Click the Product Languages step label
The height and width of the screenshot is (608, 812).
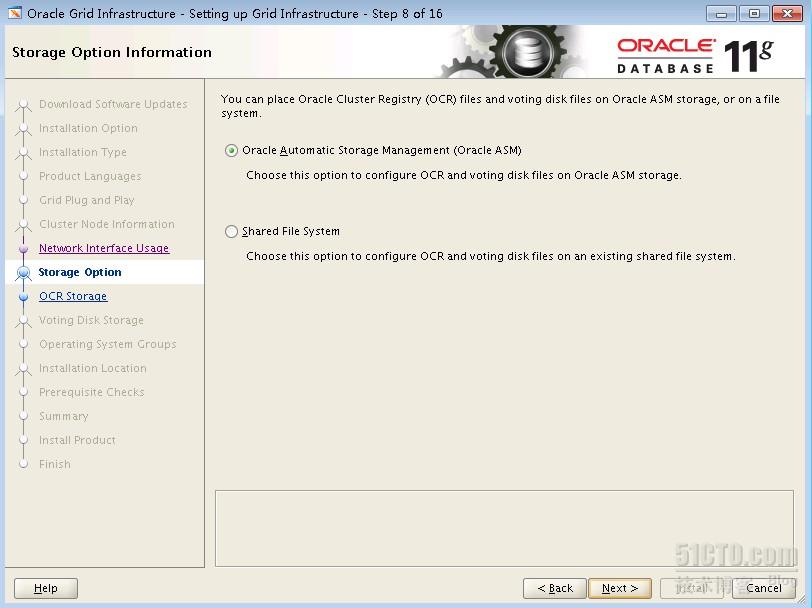click(90, 176)
